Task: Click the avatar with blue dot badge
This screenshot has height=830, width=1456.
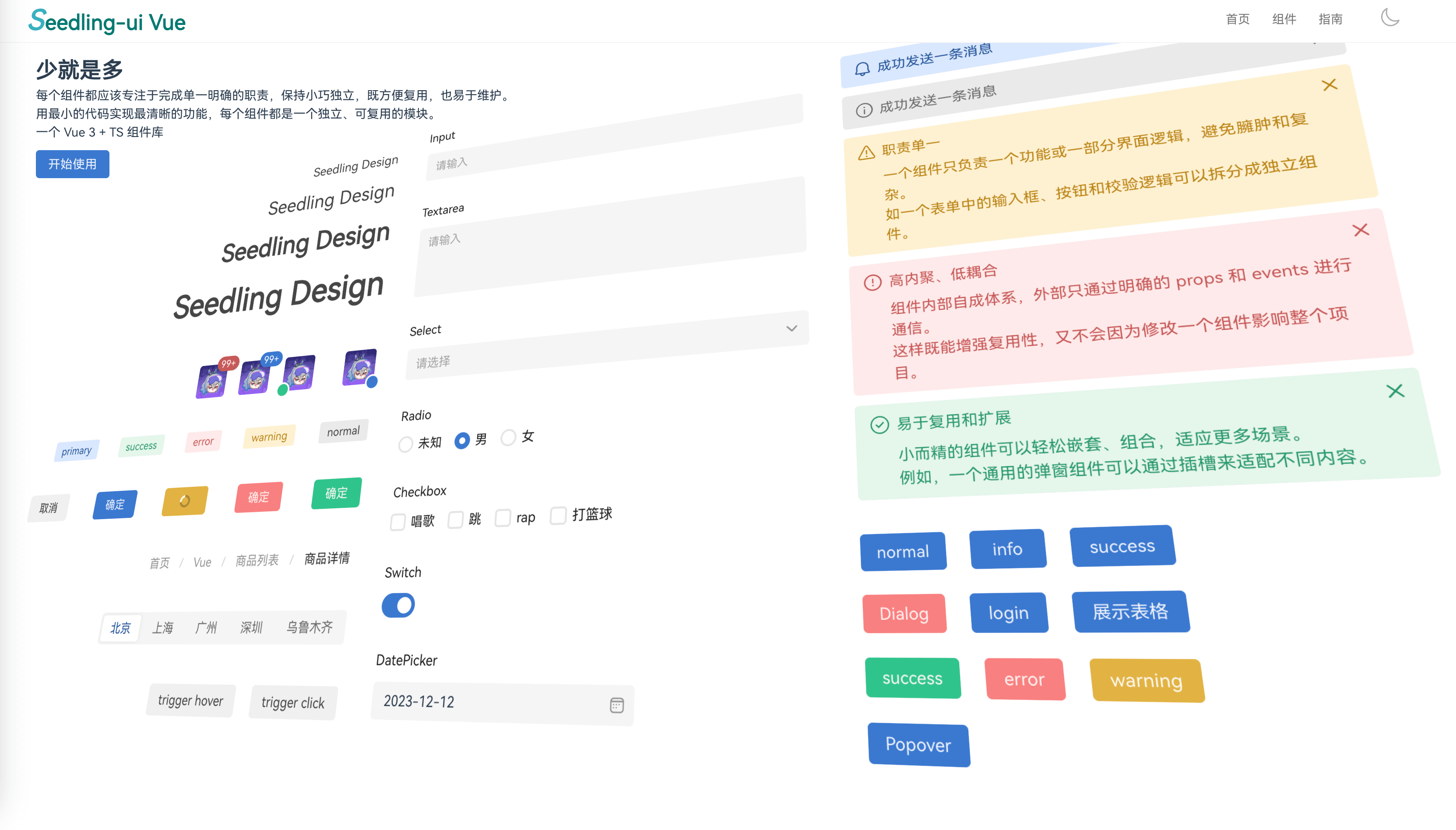Action: click(x=359, y=368)
